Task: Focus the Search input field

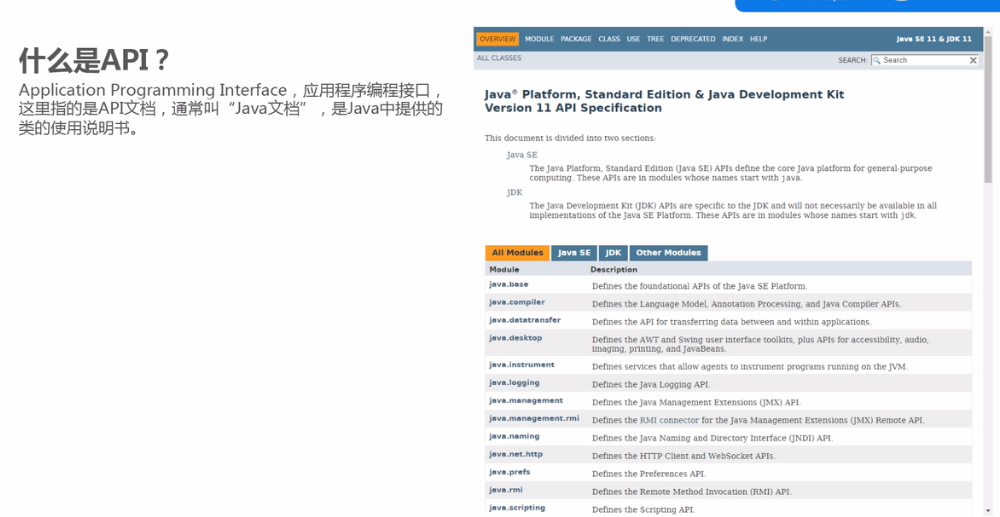Action: (924, 60)
